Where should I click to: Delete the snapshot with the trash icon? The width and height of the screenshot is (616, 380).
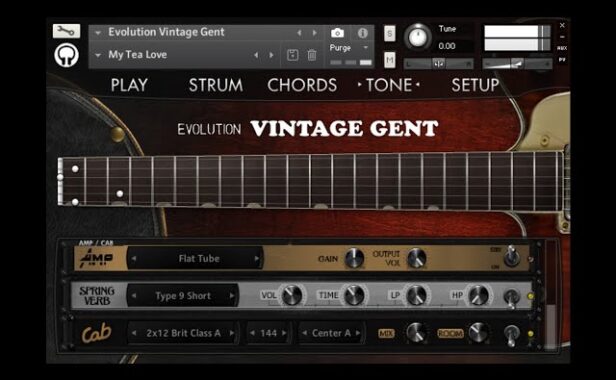tap(312, 55)
